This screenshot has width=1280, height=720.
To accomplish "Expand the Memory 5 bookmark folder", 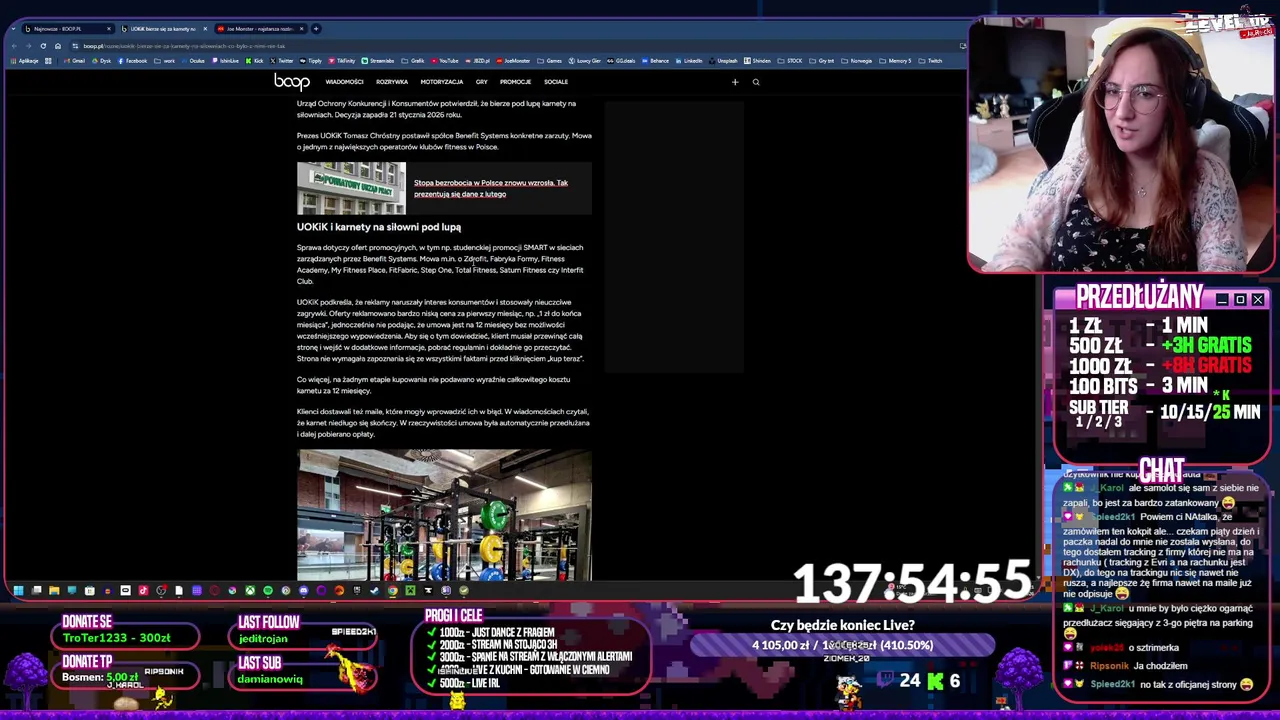I will pyautogui.click(x=896, y=61).
